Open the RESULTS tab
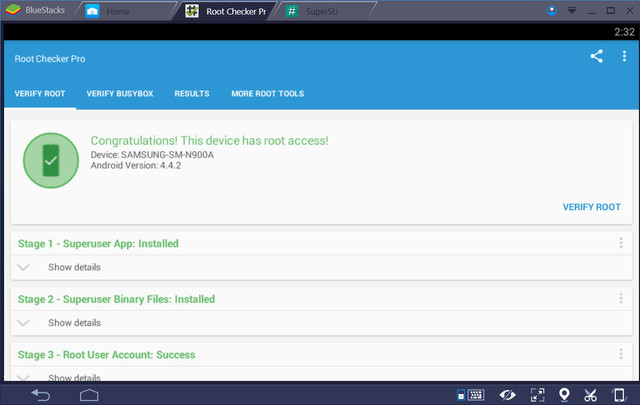This screenshot has height=405, width=640. coord(192,93)
